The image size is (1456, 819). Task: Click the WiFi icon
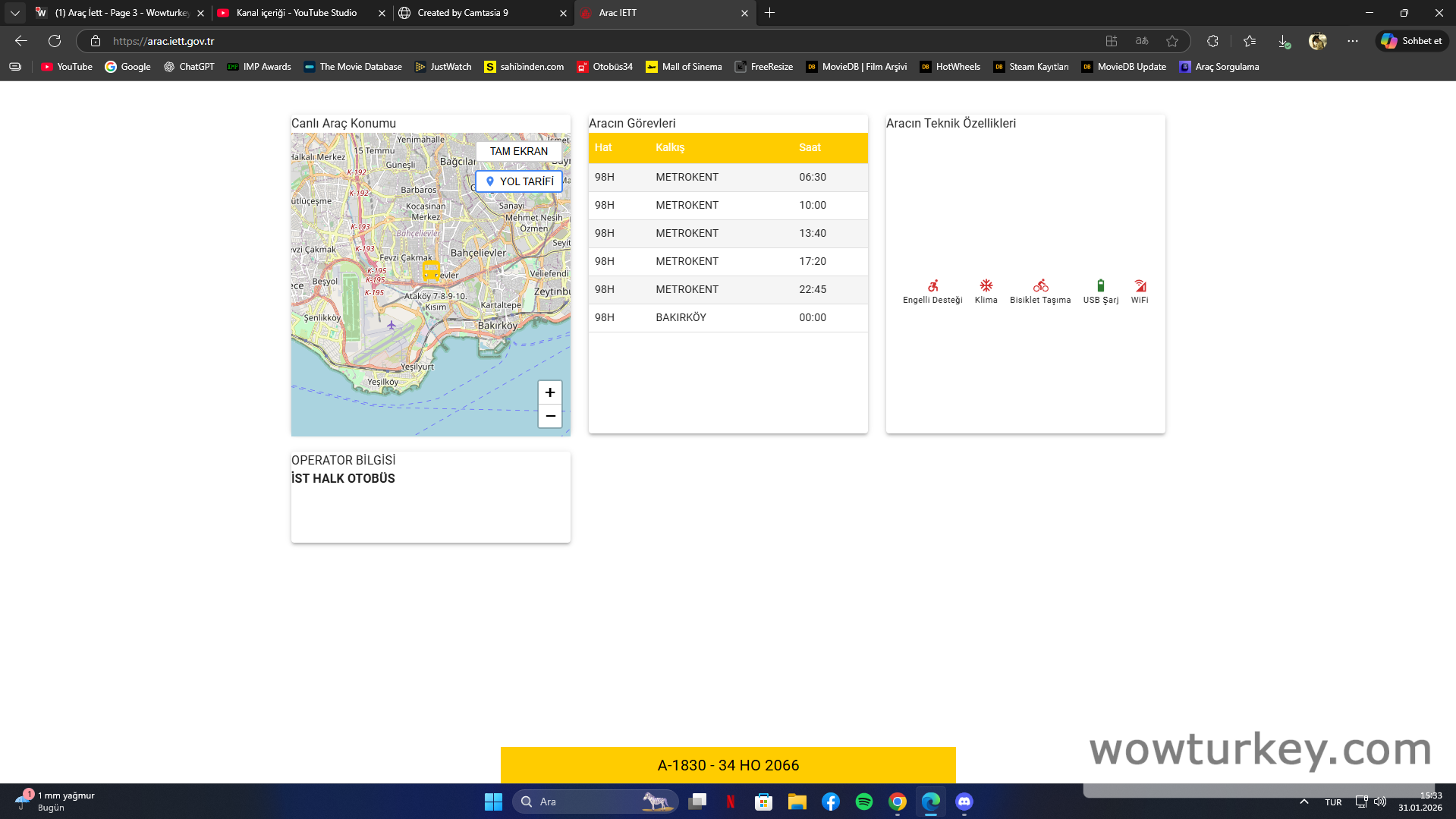pos(1140,285)
